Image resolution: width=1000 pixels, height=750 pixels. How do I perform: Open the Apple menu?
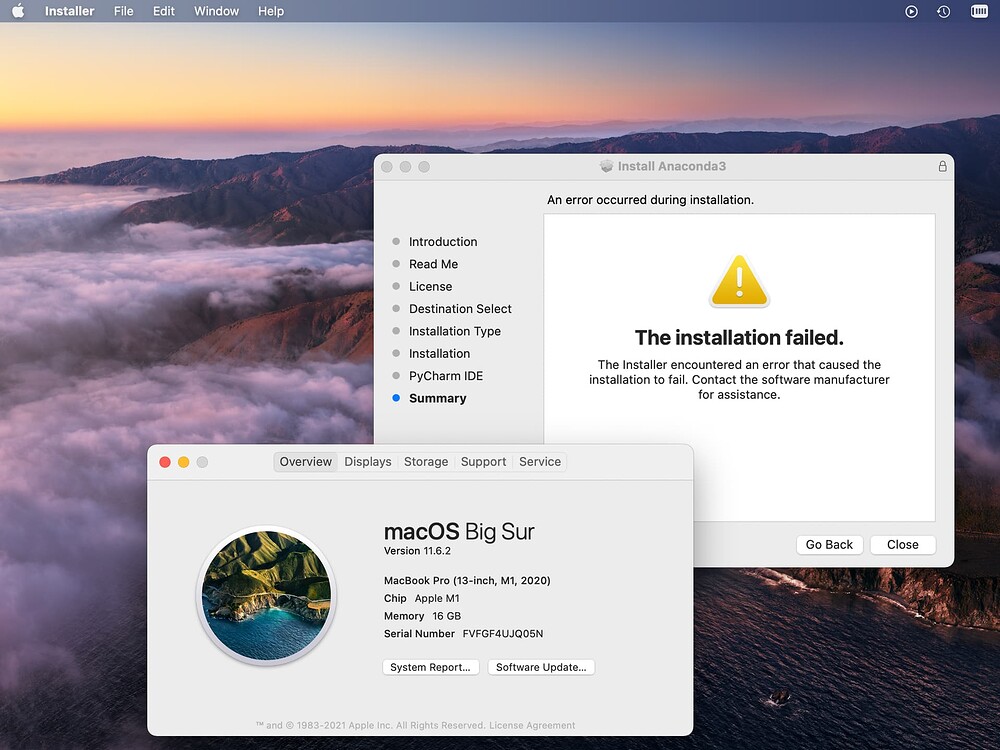click(x=18, y=11)
